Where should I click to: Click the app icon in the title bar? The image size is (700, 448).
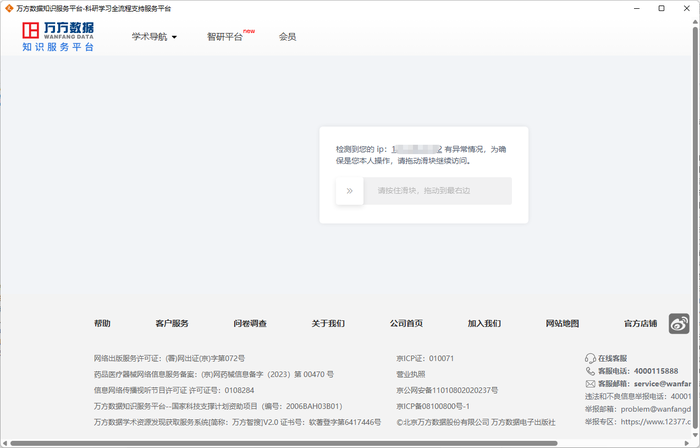[8, 8]
